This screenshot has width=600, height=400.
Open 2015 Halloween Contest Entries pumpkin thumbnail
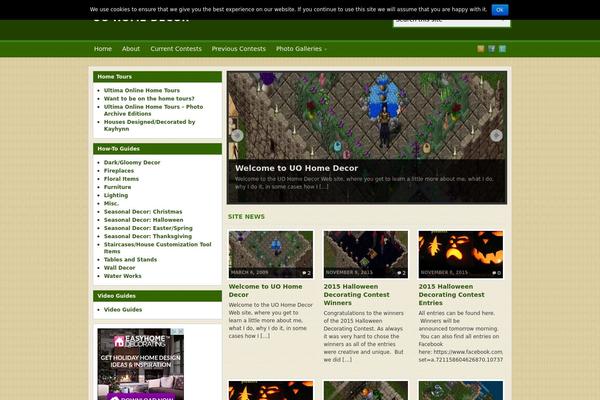coord(460,254)
